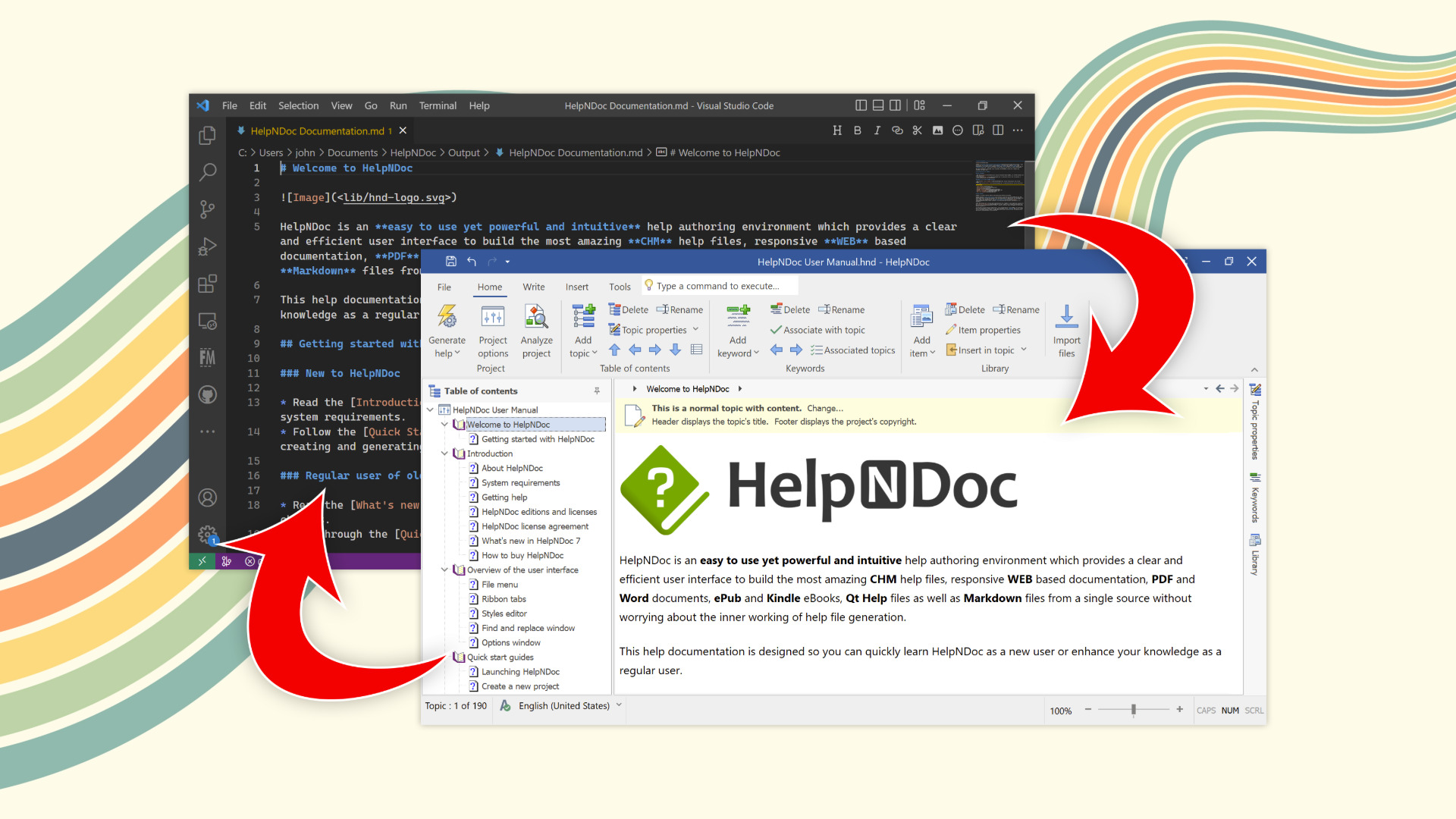Open Terminal menu in VS Code

(x=438, y=105)
